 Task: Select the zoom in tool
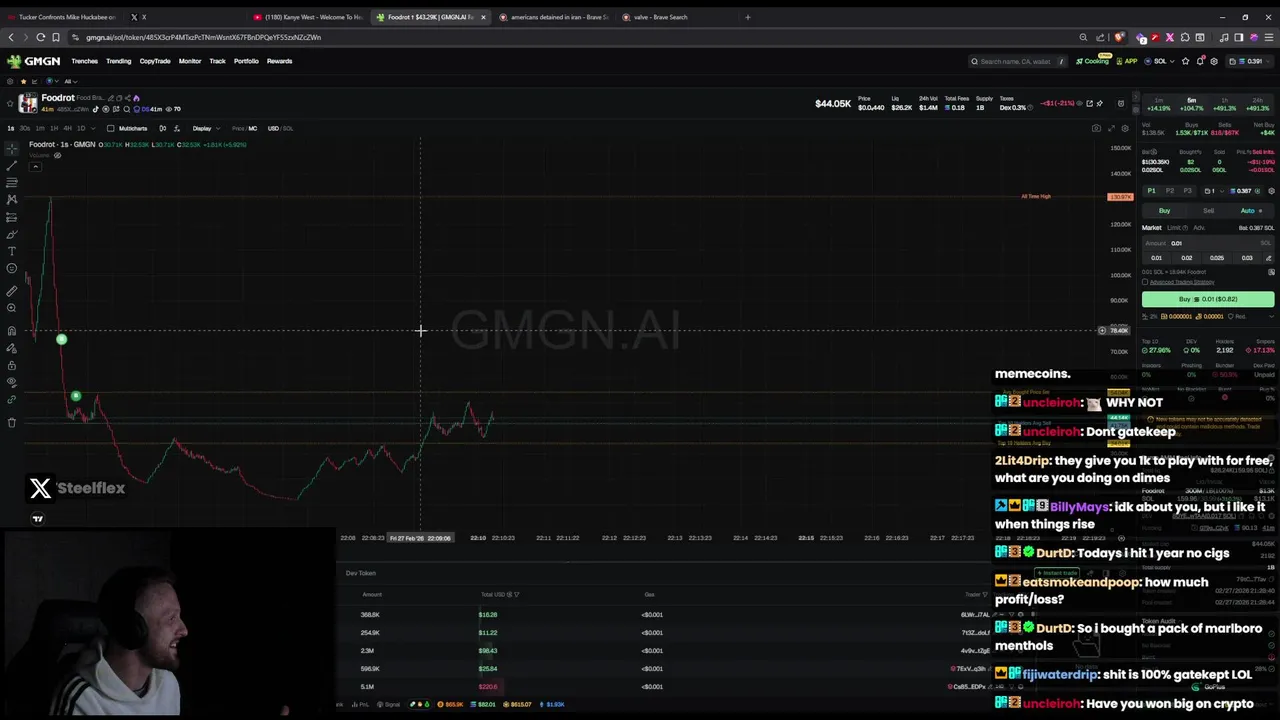(12, 308)
